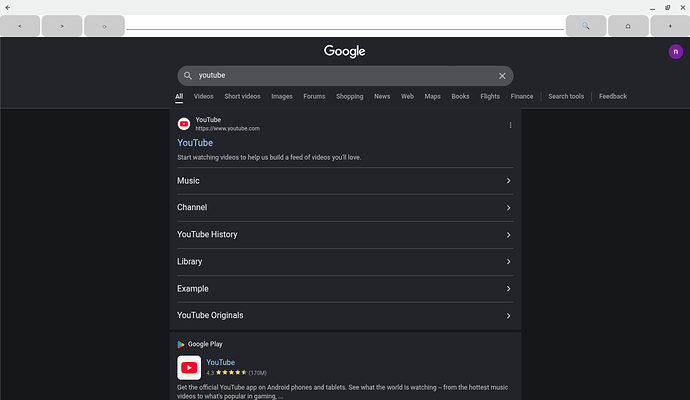Open the YouTube Google Play app link
The width and height of the screenshot is (690, 400).
[x=220, y=363]
